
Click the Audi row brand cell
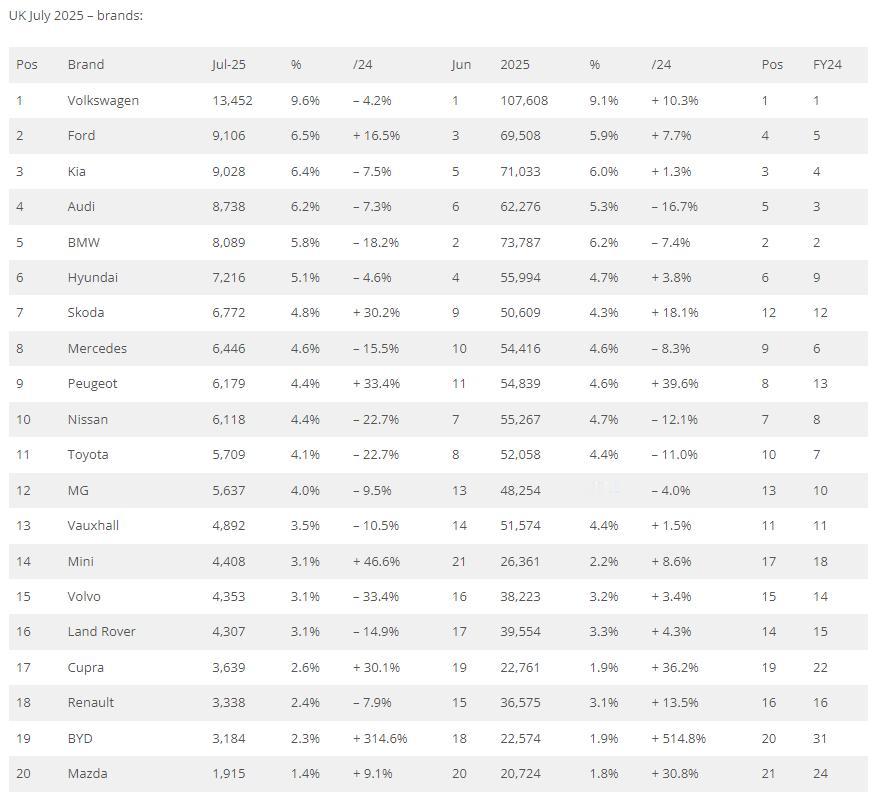[x=81, y=206]
